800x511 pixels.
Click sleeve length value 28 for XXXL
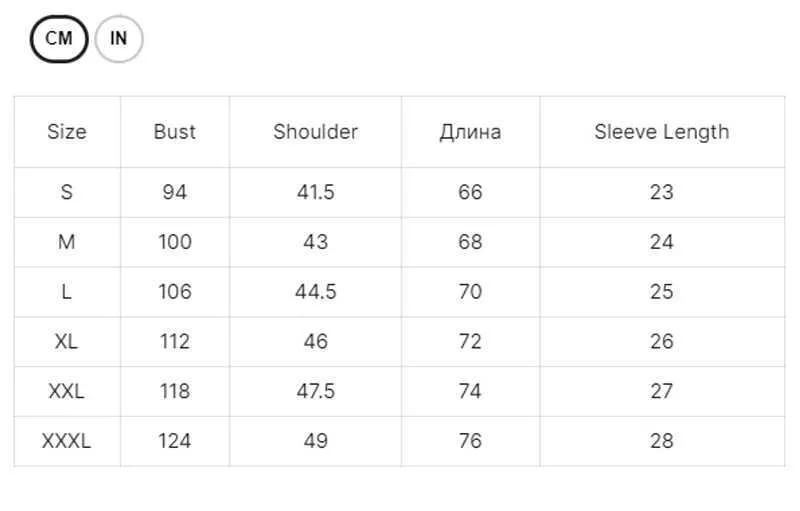(662, 441)
